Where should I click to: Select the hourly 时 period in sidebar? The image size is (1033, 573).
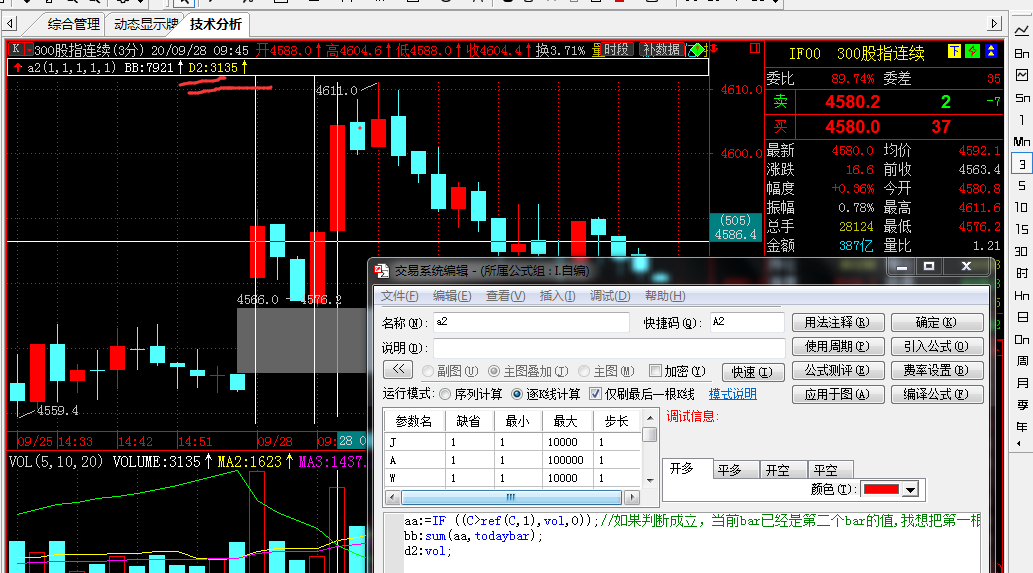point(1022,273)
